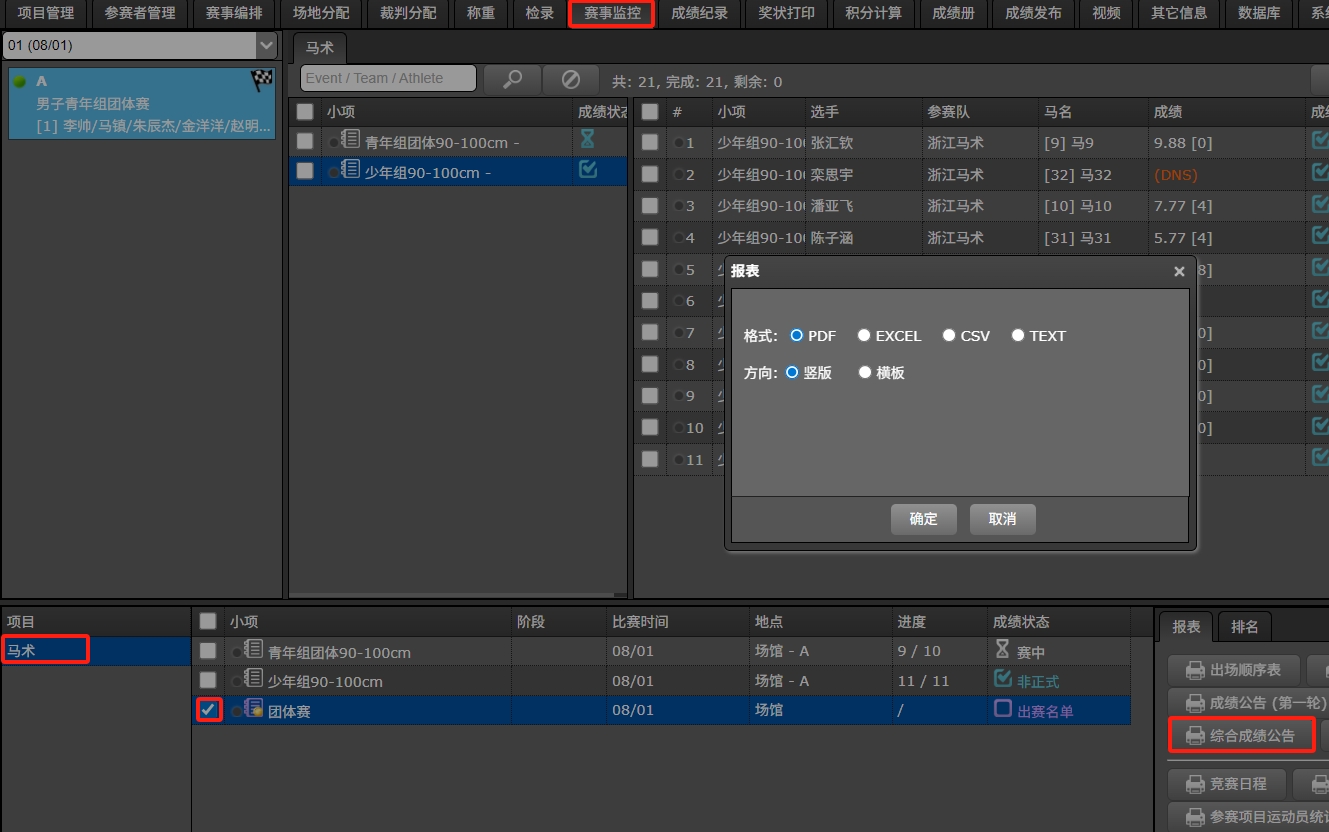1329x832 pixels.
Task: Select 马术 in the 项目 list
Action: 45,650
